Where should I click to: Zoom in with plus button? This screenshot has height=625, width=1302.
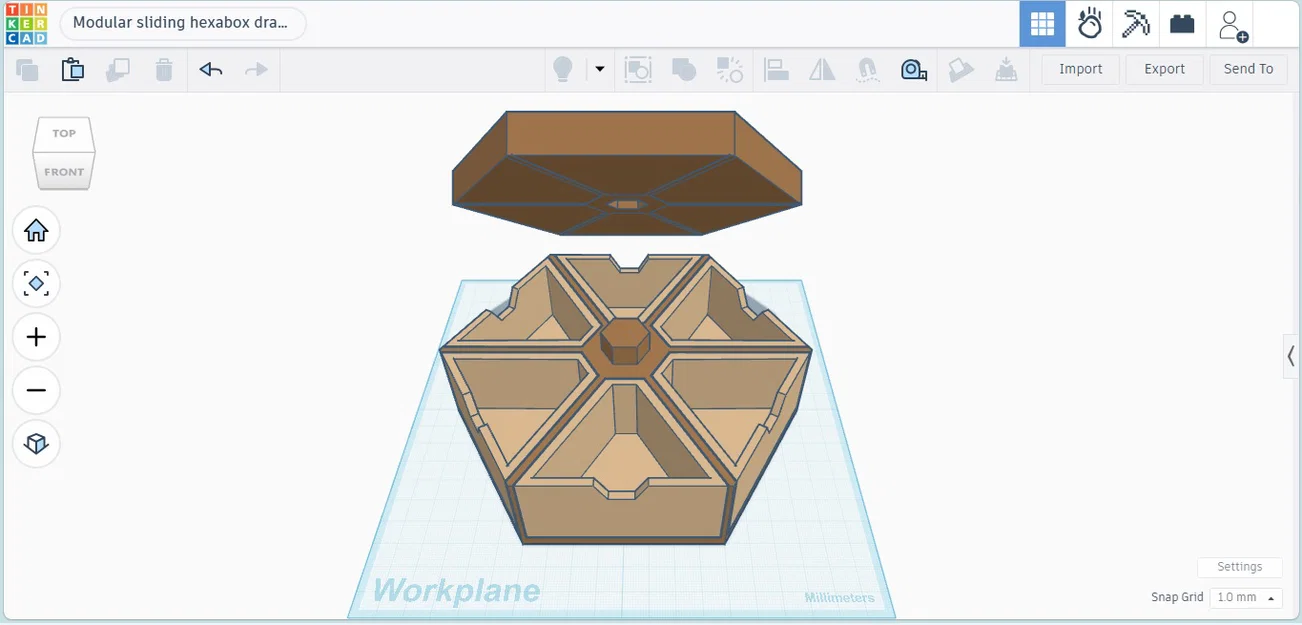[x=36, y=337]
